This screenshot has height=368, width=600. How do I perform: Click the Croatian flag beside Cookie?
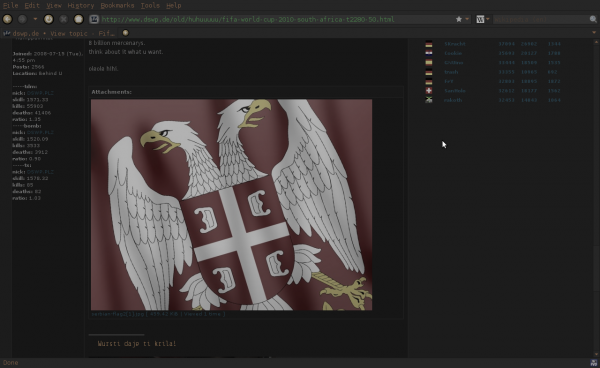[x=429, y=53]
